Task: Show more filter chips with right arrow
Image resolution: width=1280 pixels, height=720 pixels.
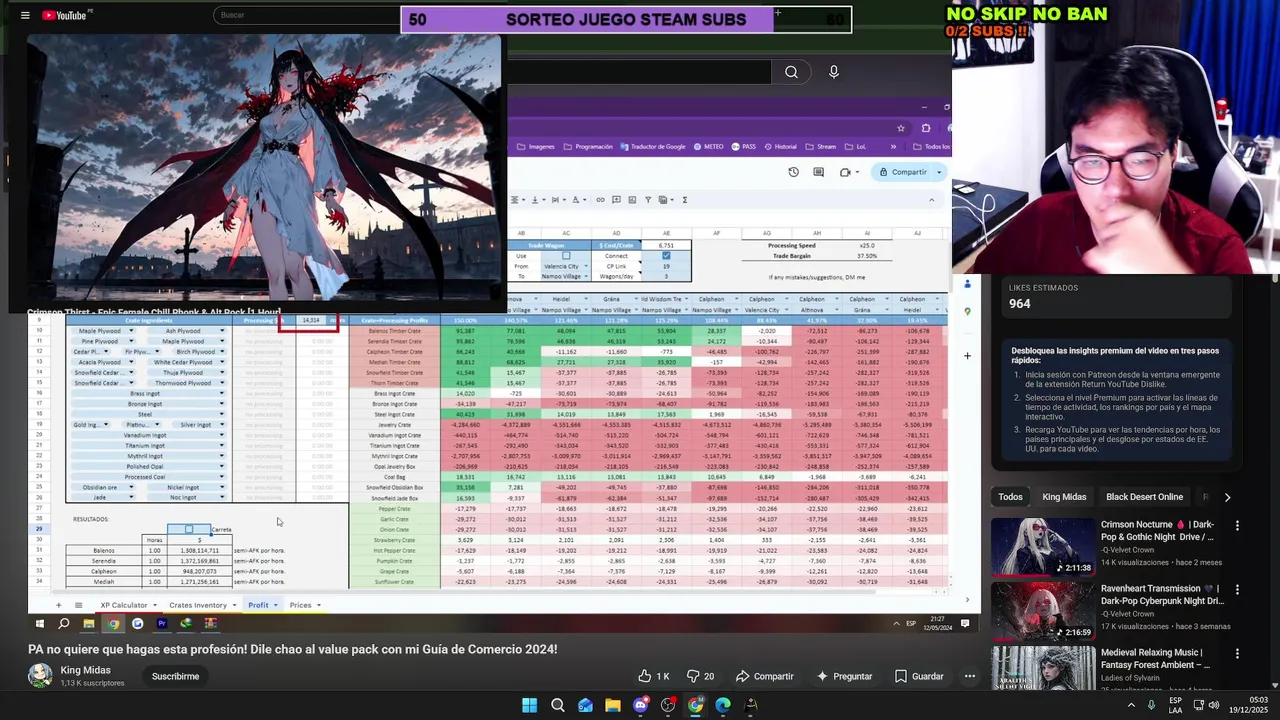Action: (x=1227, y=497)
